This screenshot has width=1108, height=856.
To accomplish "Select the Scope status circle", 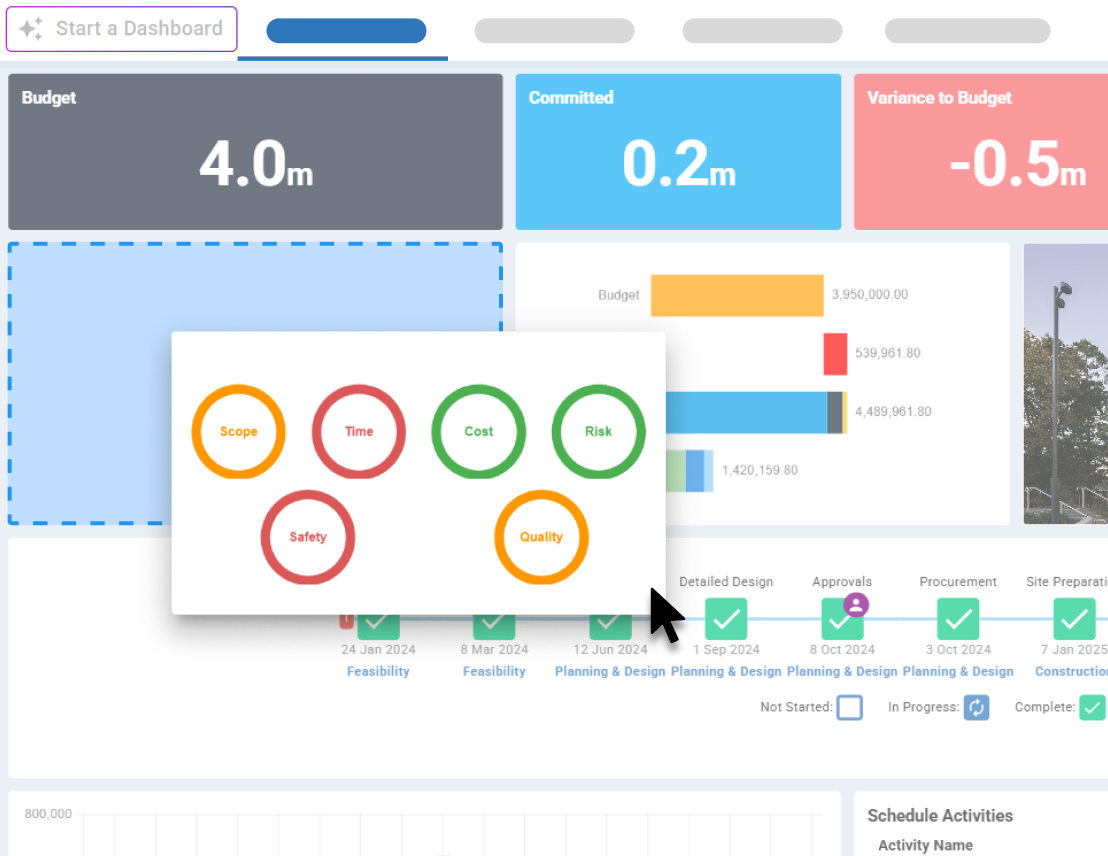I will (238, 431).
